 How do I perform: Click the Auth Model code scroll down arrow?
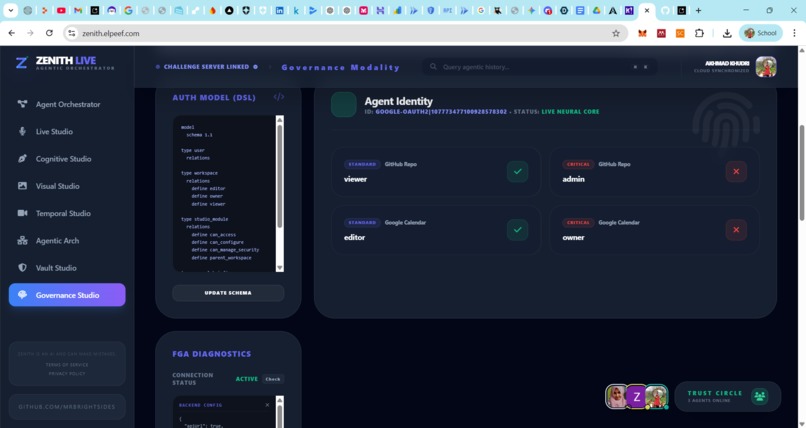point(280,268)
